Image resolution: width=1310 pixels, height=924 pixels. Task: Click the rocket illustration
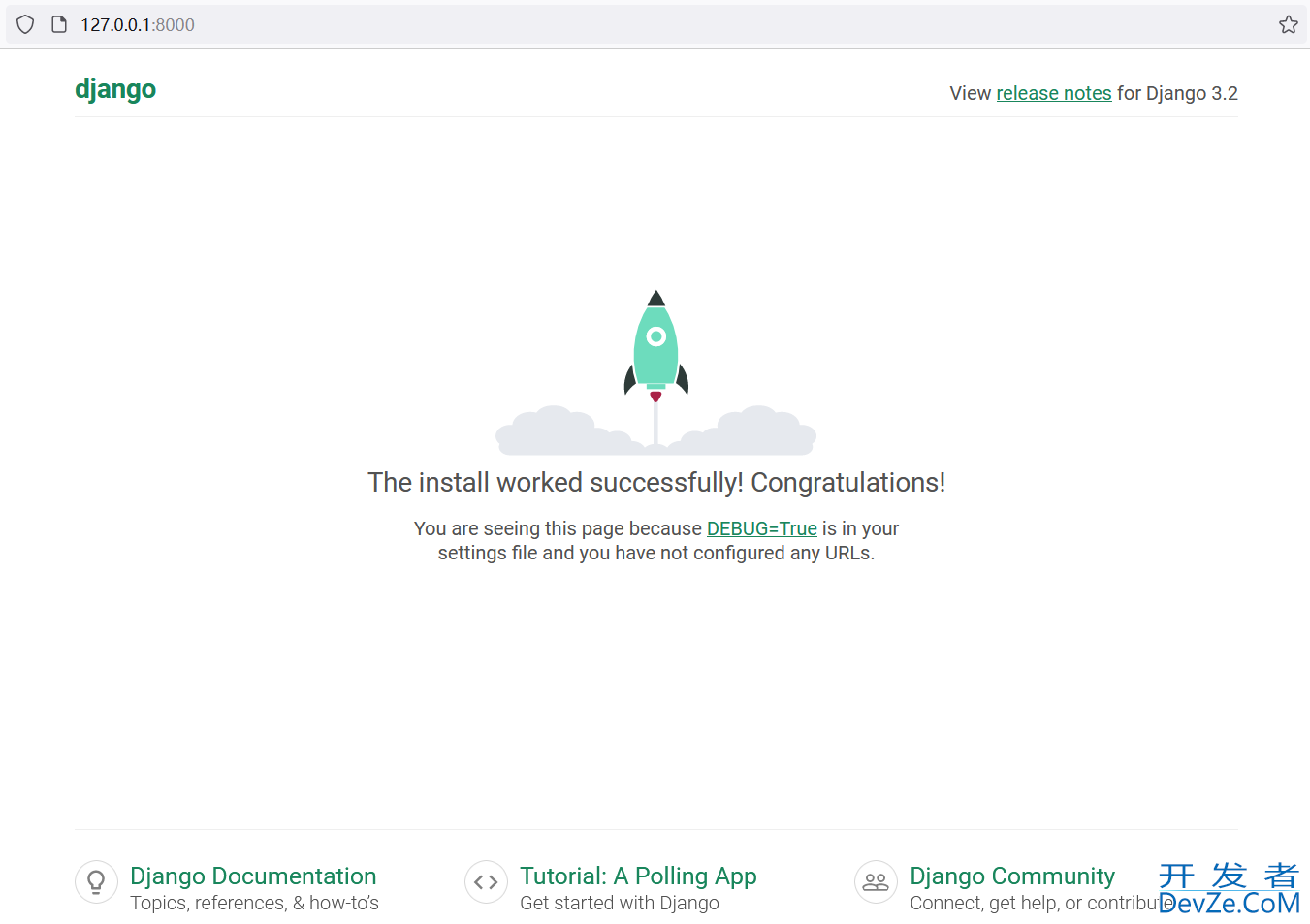[656, 372]
